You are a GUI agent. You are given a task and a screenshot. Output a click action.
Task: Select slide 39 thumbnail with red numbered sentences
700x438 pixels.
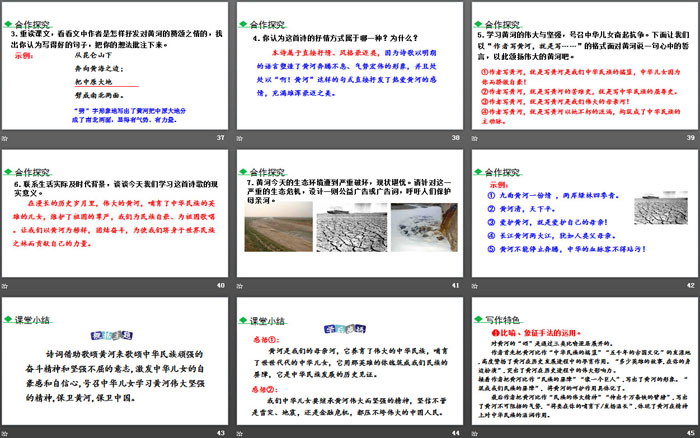pyautogui.click(x=585, y=66)
